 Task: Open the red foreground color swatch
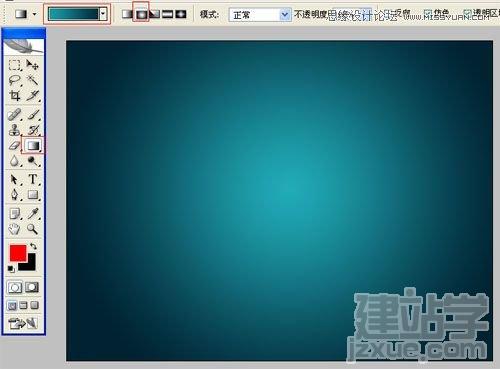pyautogui.click(x=18, y=253)
